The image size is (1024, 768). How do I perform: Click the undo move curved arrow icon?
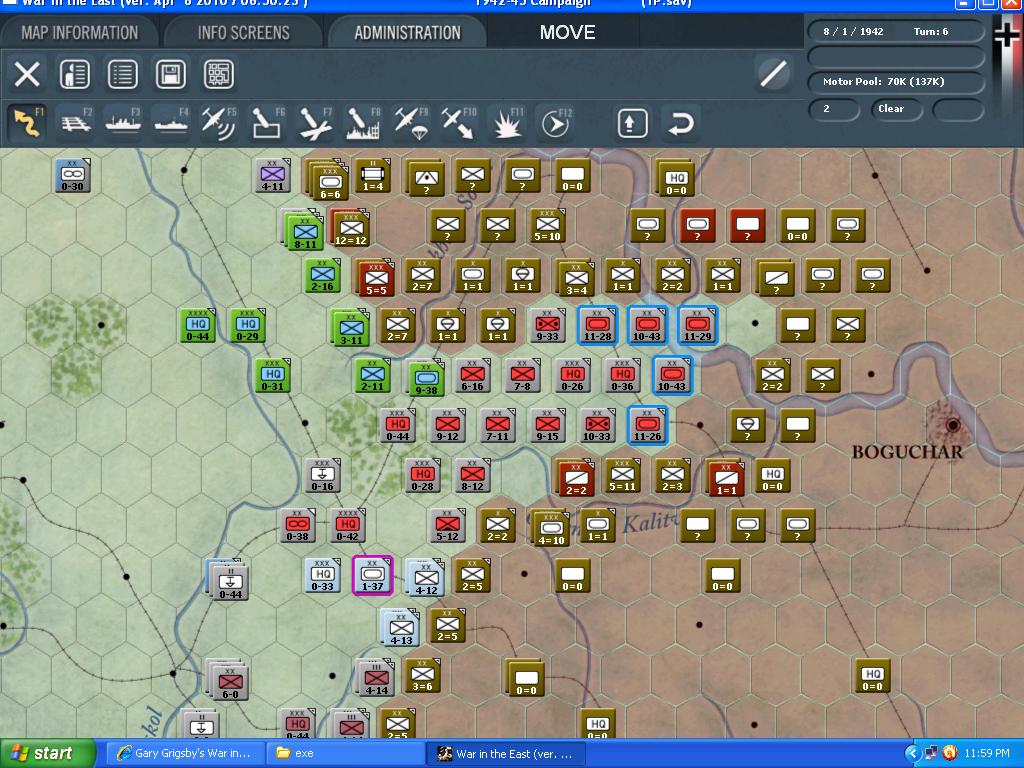(680, 123)
